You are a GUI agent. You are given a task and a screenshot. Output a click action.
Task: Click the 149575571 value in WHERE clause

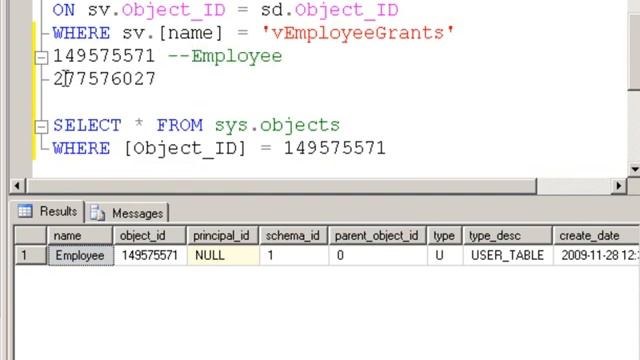(x=335, y=148)
